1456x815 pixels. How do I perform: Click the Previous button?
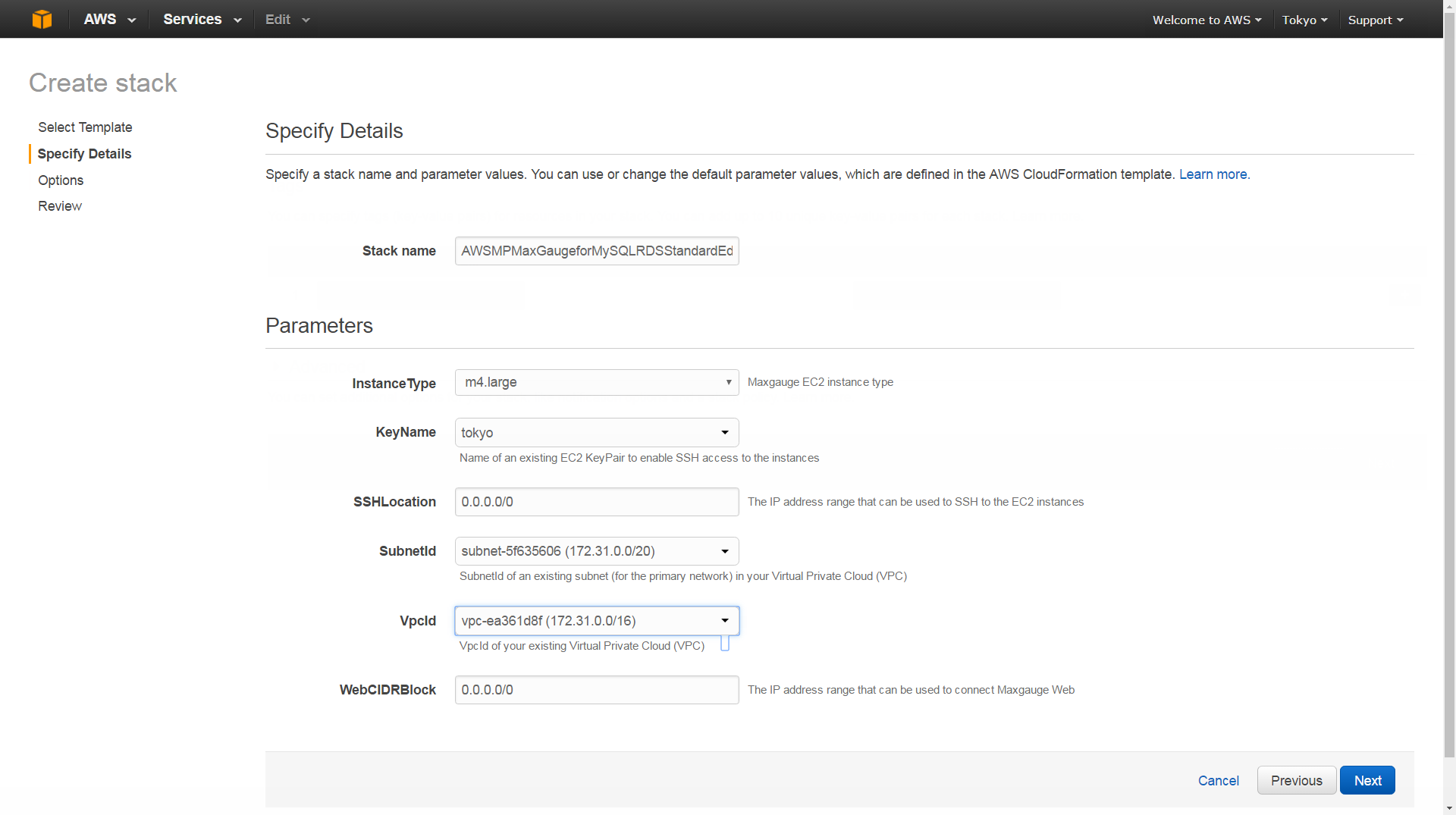point(1297,781)
